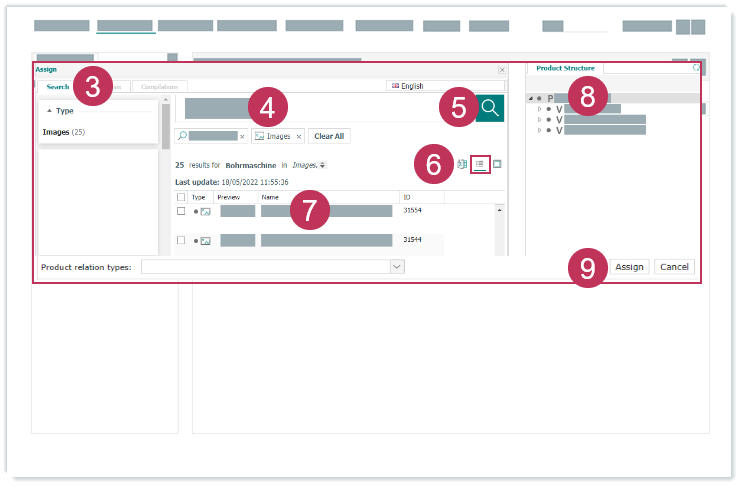Tick the select-all checkbox in table header

[180, 198]
